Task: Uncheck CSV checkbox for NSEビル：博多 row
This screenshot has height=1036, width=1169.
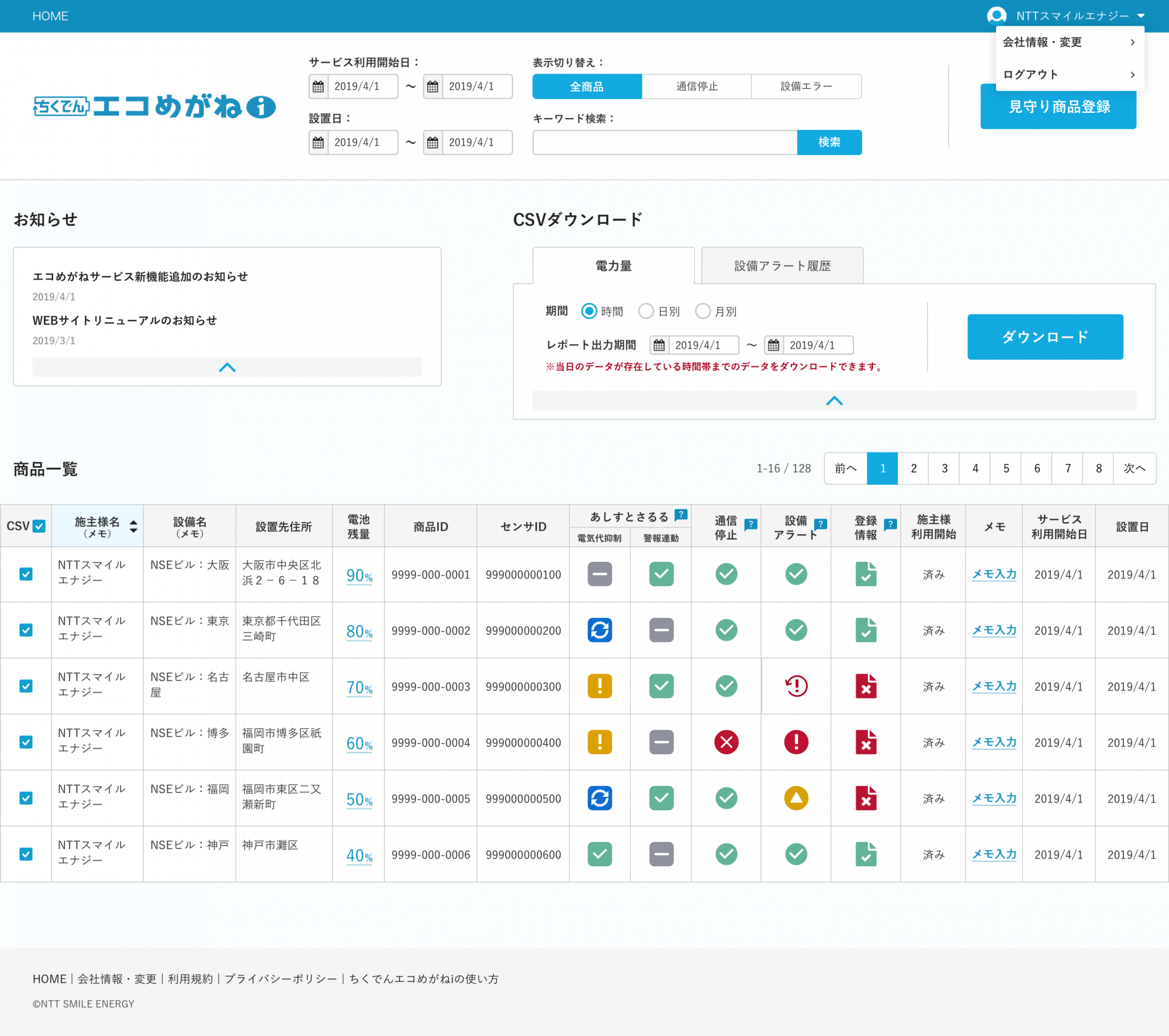Action: [x=26, y=743]
